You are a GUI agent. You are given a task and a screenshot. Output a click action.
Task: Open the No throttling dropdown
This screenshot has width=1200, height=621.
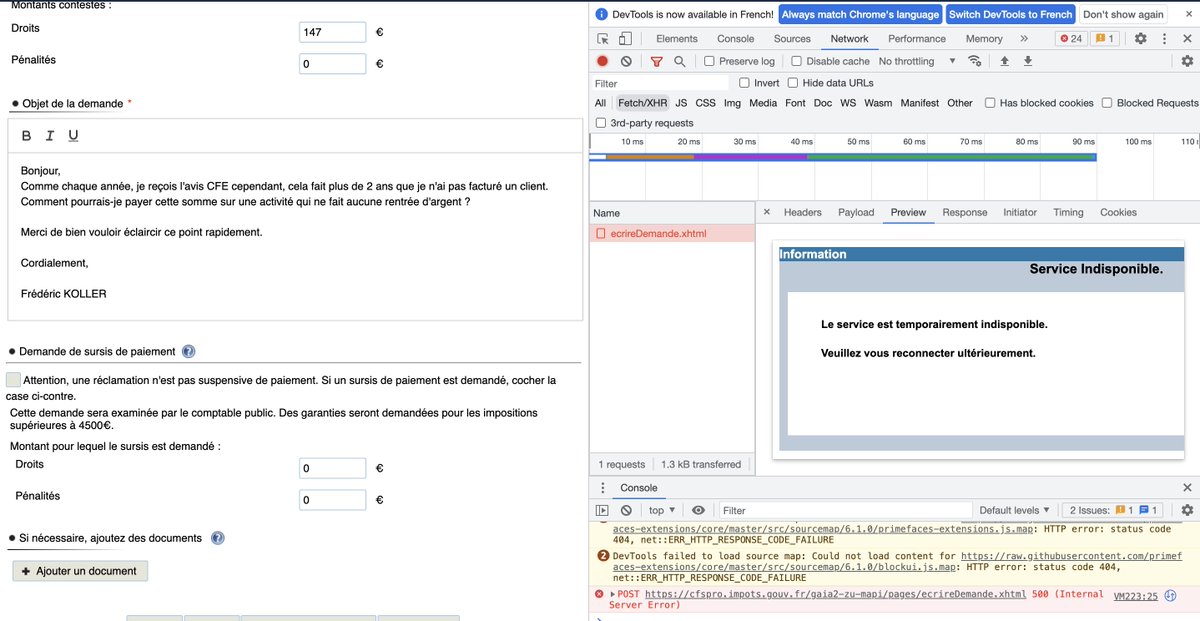pos(917,61)
